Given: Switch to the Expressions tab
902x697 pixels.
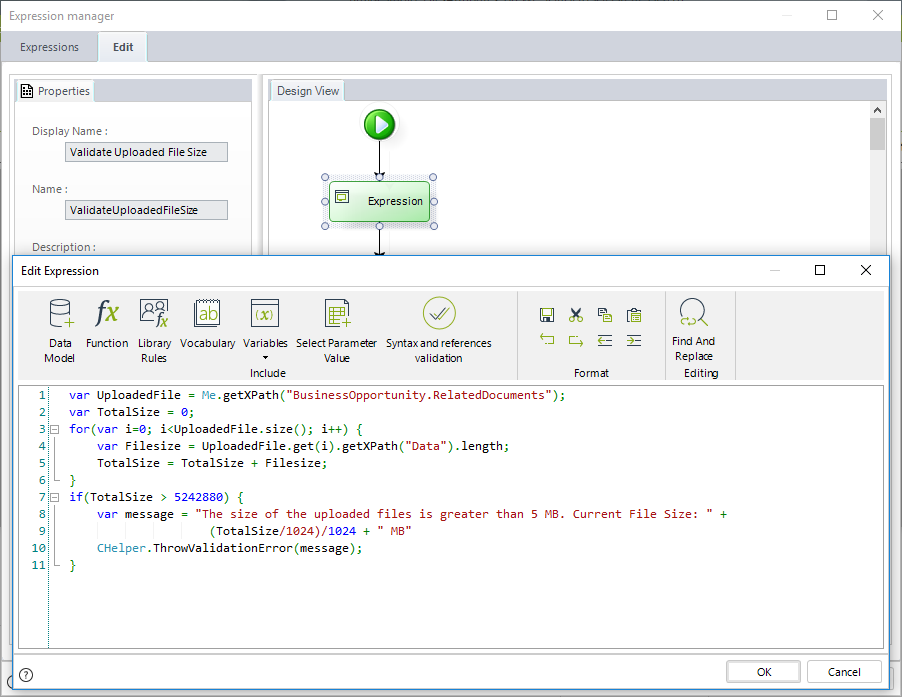Looking at the screenshot, I should pyautogui.click(x=49, y=47).
